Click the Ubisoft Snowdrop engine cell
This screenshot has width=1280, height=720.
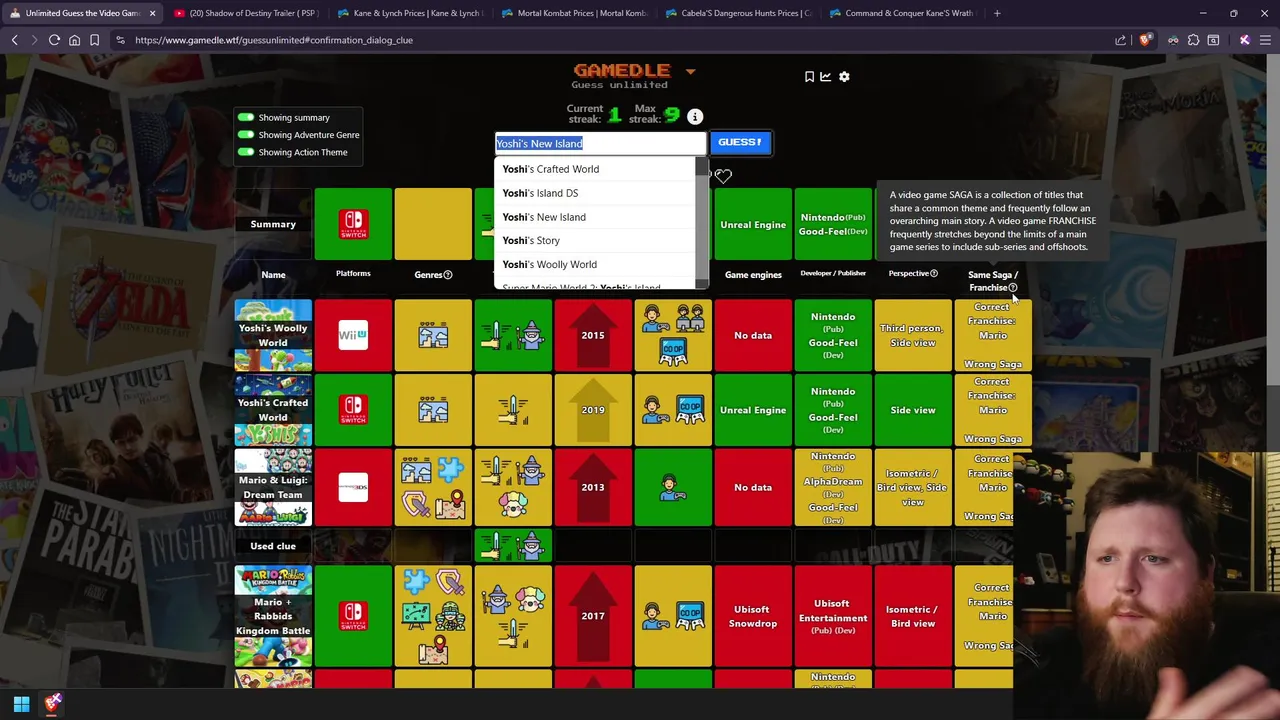coord(753,616)
